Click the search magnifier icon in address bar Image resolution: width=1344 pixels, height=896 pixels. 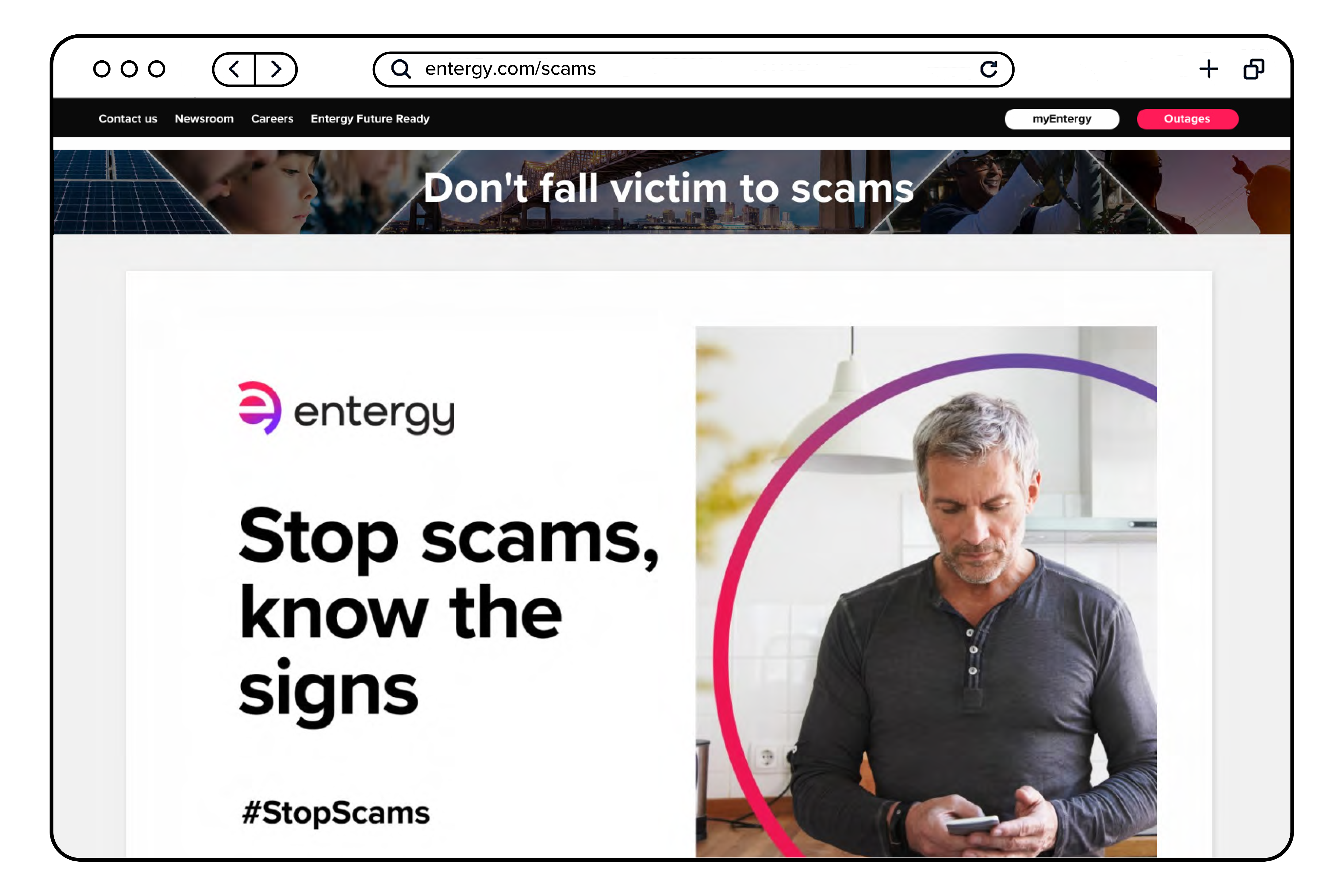tap(401, 69)
